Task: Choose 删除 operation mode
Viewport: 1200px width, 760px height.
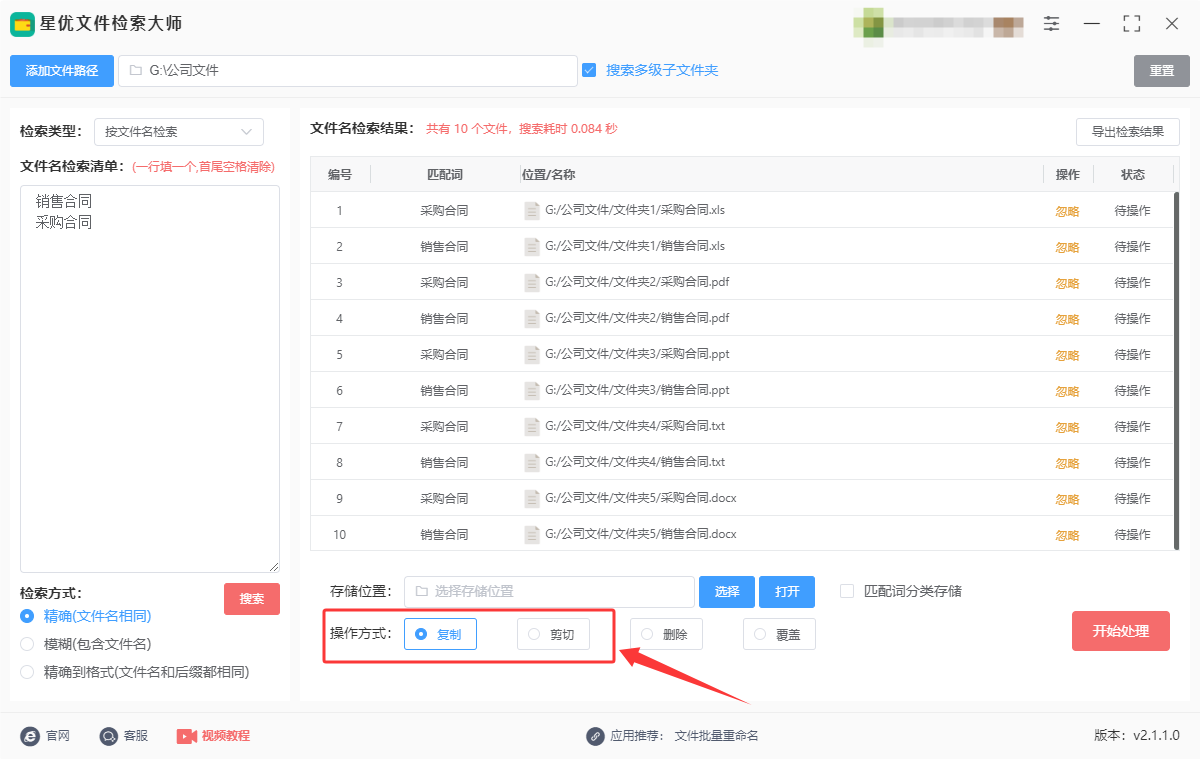Action: tap(666, 634)
